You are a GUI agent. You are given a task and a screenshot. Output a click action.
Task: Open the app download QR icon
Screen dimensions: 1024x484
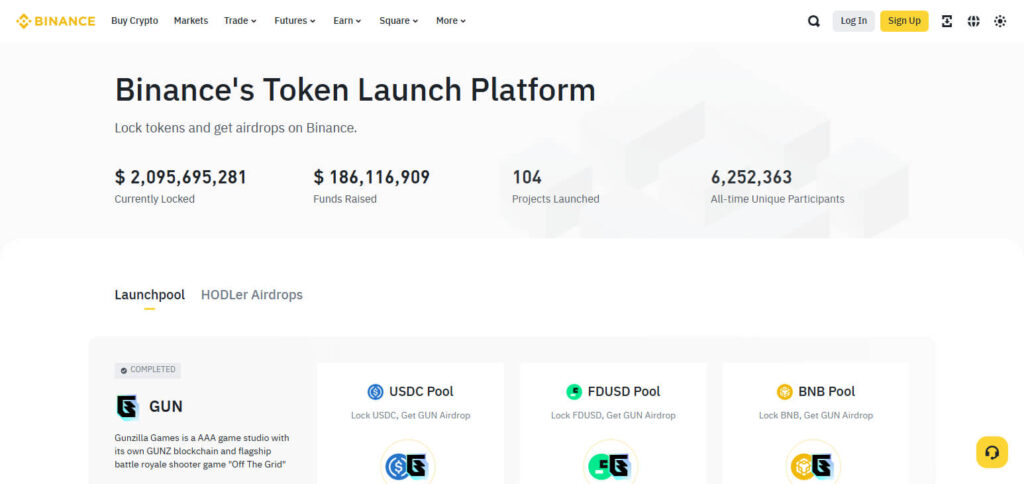click(946, 21)
